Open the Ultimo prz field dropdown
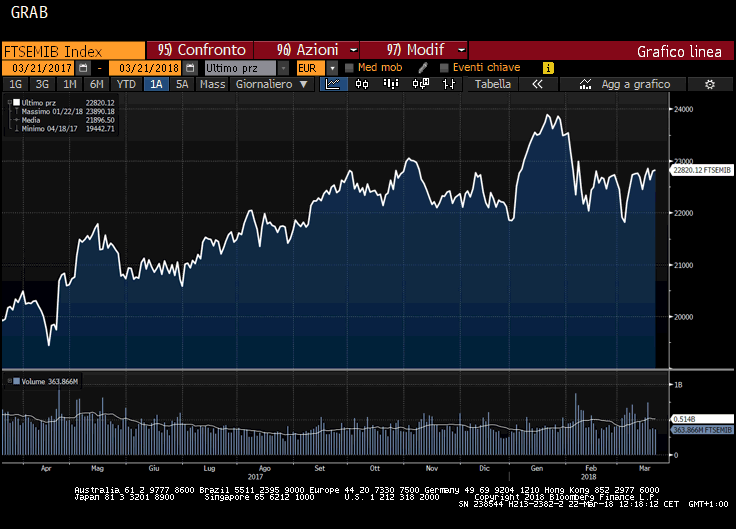This screenshot has width=736, height=529. pyautogui.click(x=284, y=68)
